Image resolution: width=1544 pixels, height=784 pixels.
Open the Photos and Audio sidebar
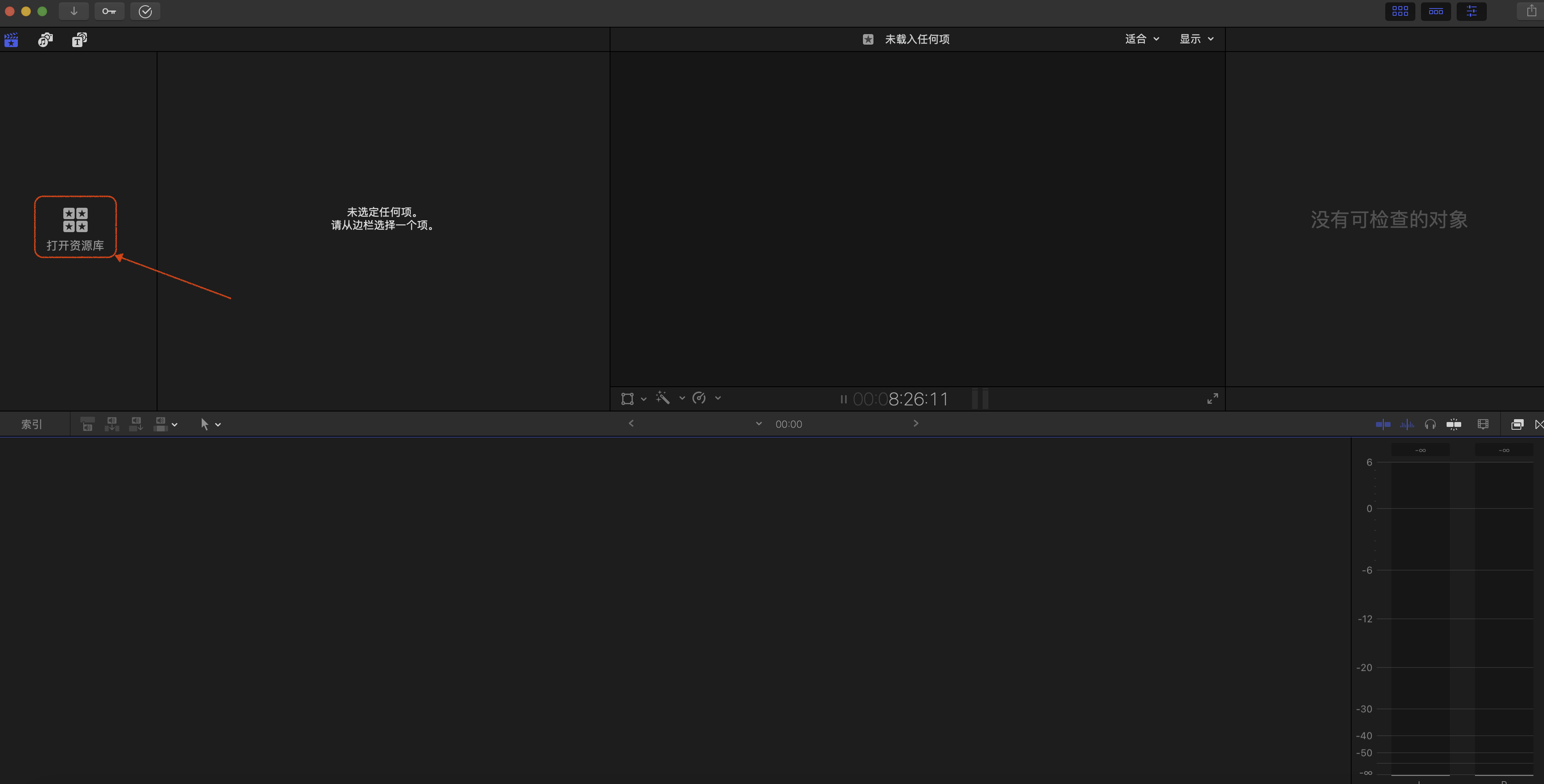coord(45,39)
